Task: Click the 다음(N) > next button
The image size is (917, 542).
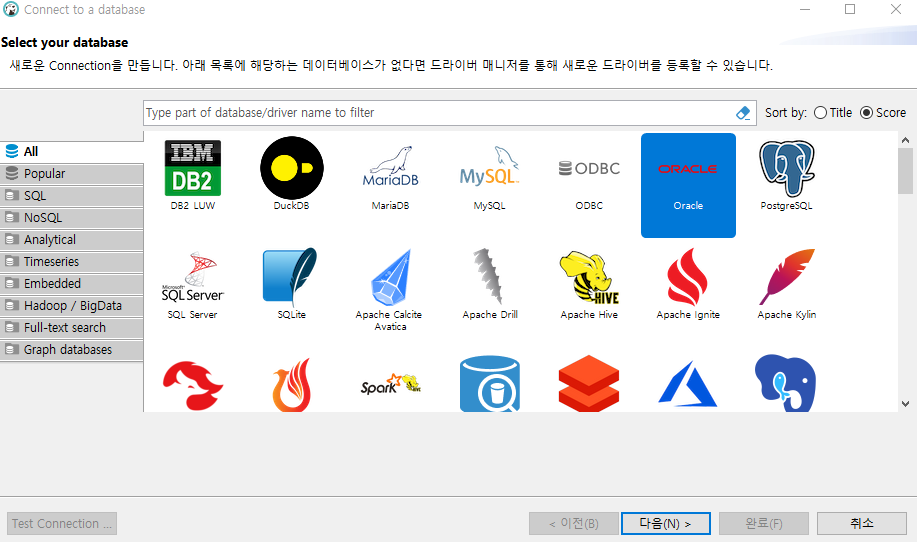Action: point(666,523)
